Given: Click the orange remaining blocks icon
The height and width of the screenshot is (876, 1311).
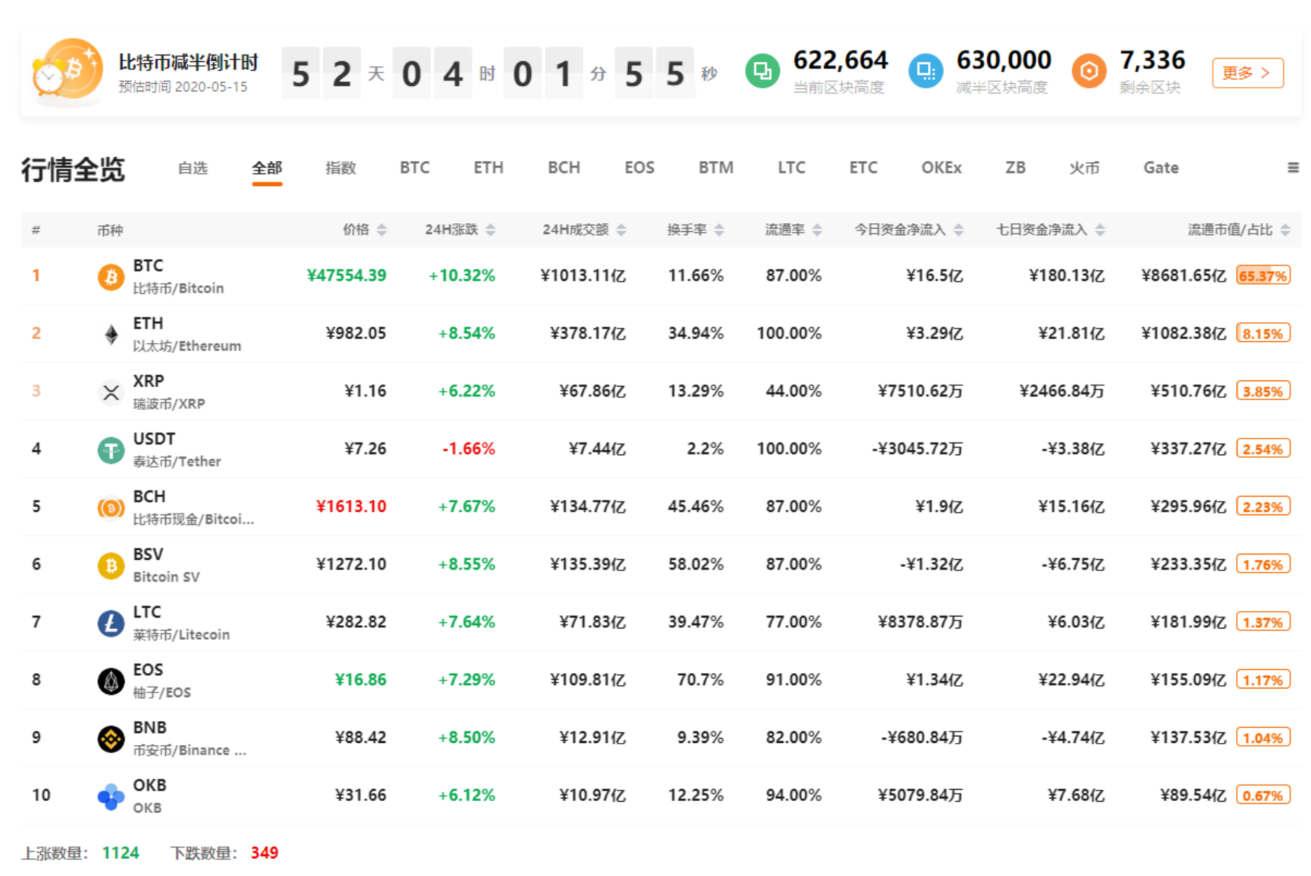Looking at the screenshot, I should (x=1089, y=72).
